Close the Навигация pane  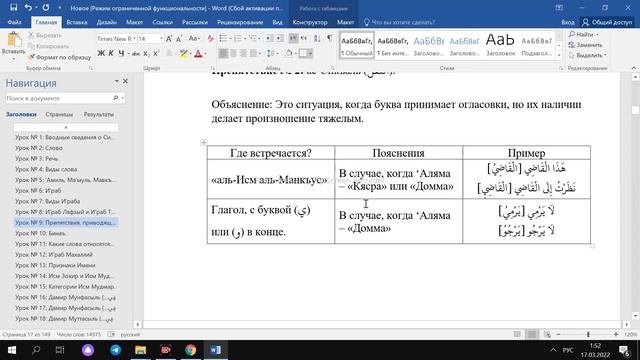(x=125, y=81)
